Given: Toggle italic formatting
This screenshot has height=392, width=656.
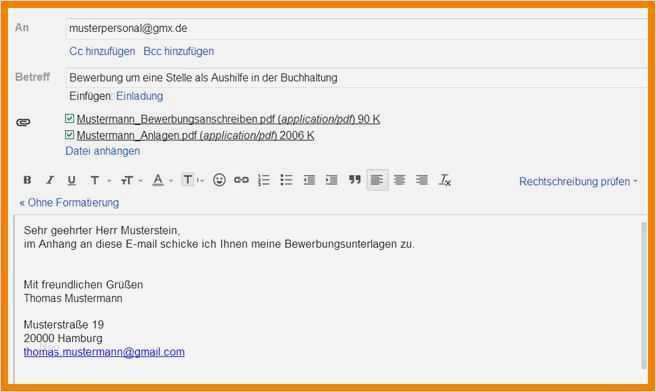Looking at the screenshot, I should click(50, 180).
